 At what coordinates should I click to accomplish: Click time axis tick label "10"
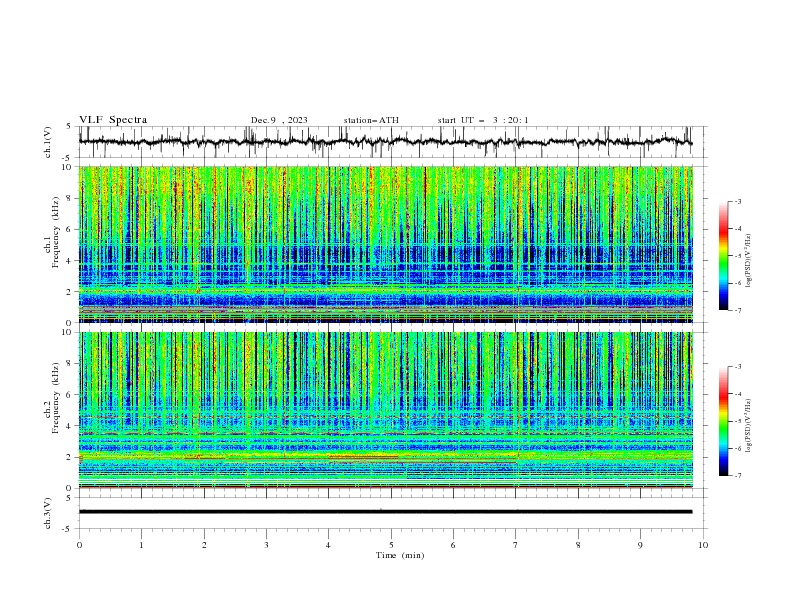click(x=703, y=545)
